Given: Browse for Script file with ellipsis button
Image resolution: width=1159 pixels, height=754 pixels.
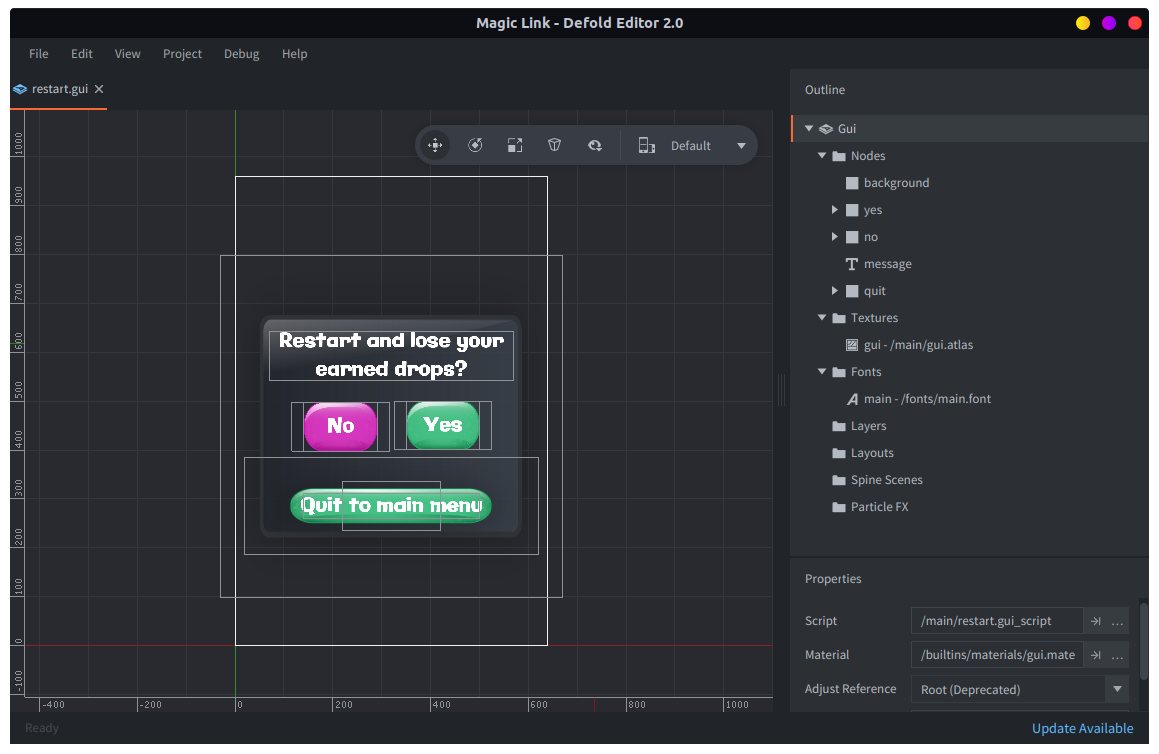Looking at the screenshot, I should click(x=1118, y=621).
